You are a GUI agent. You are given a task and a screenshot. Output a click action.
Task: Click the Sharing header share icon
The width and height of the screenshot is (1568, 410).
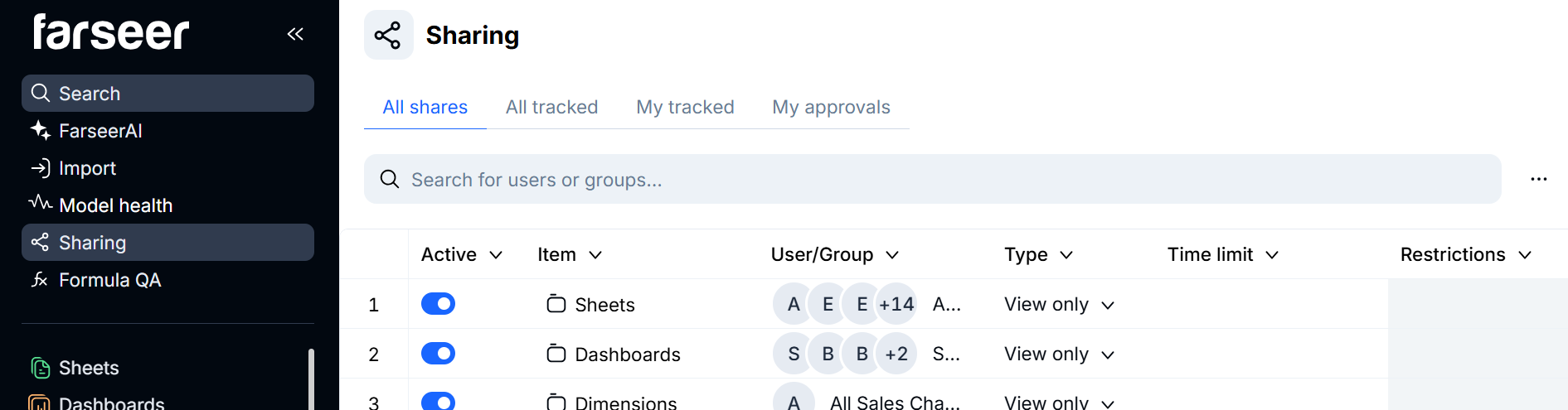pyautogui.click(x=388, y=36)
